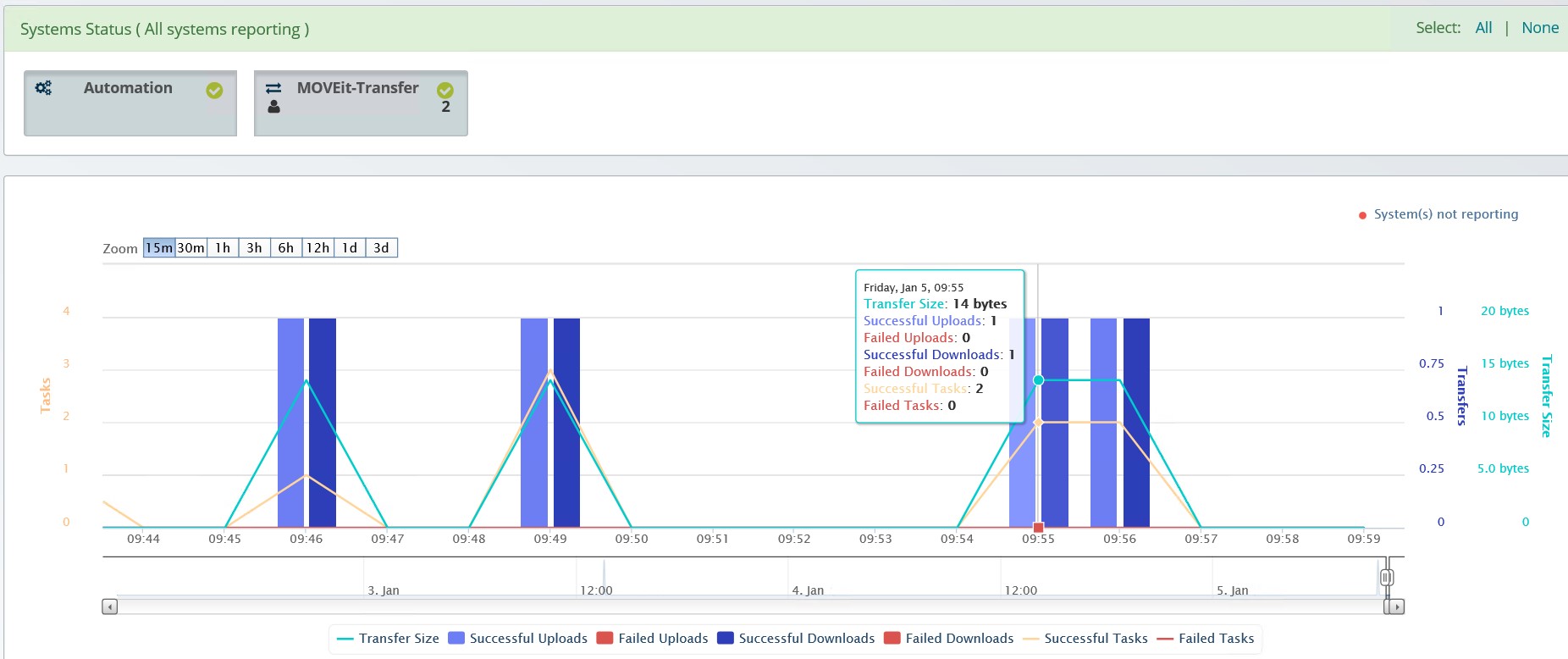Click the MOVEit-Transfer green checkmark status icon
The width and height of the screenshot is (1568, 659).
point(445,90)
